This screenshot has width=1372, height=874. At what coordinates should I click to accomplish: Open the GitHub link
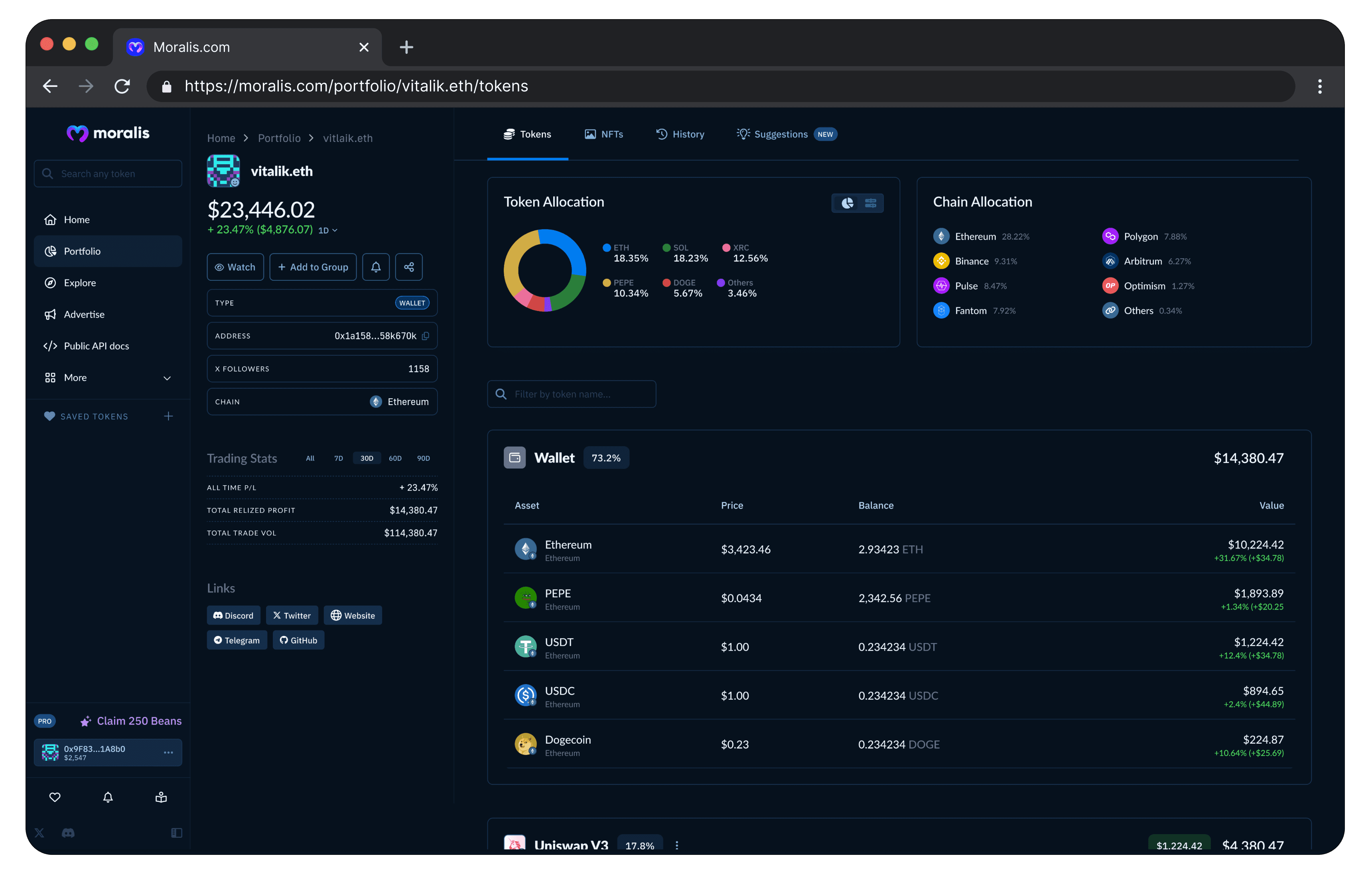[298, 640]
